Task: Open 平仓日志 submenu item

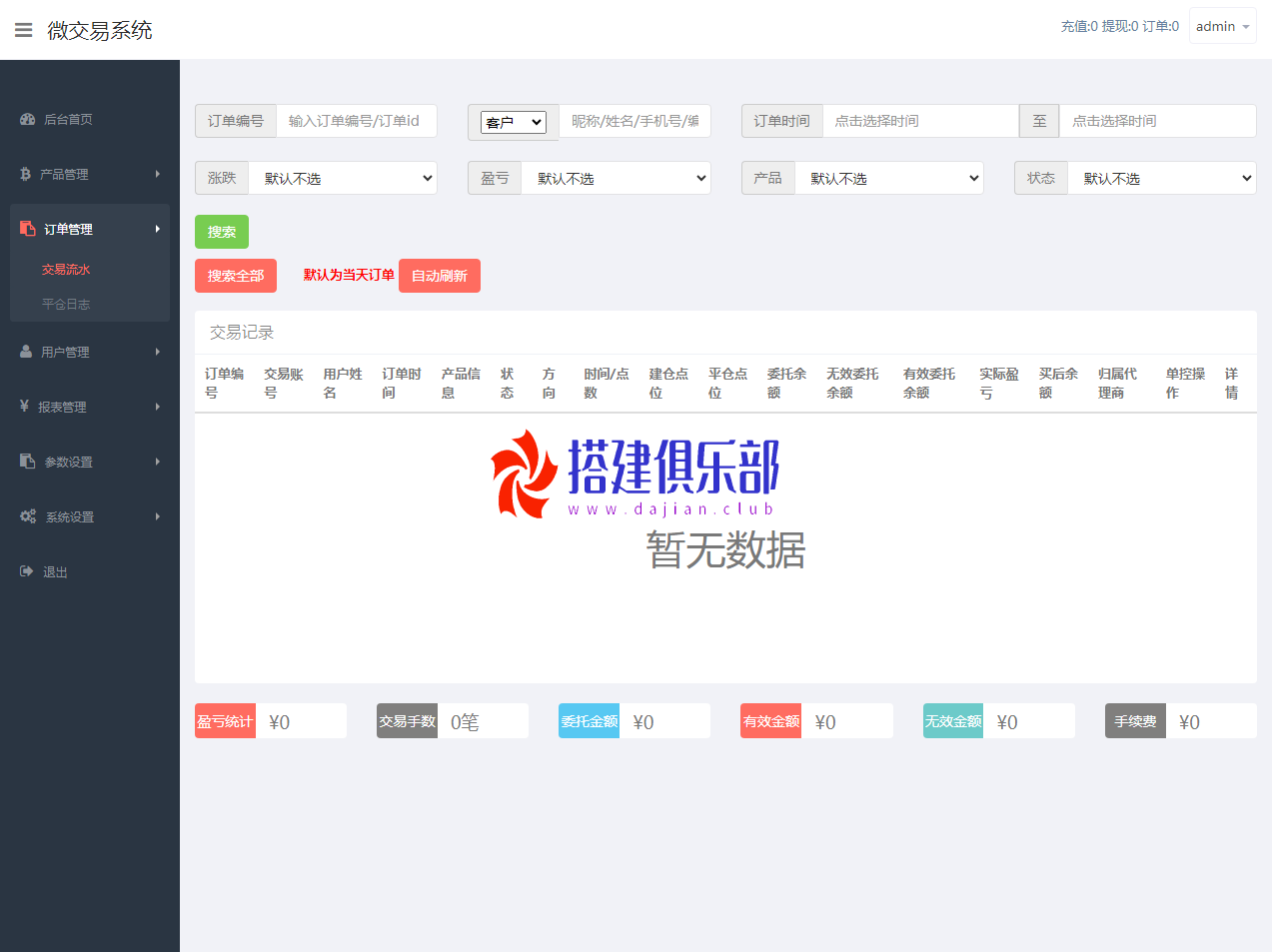Action: [x=66, y=304]
